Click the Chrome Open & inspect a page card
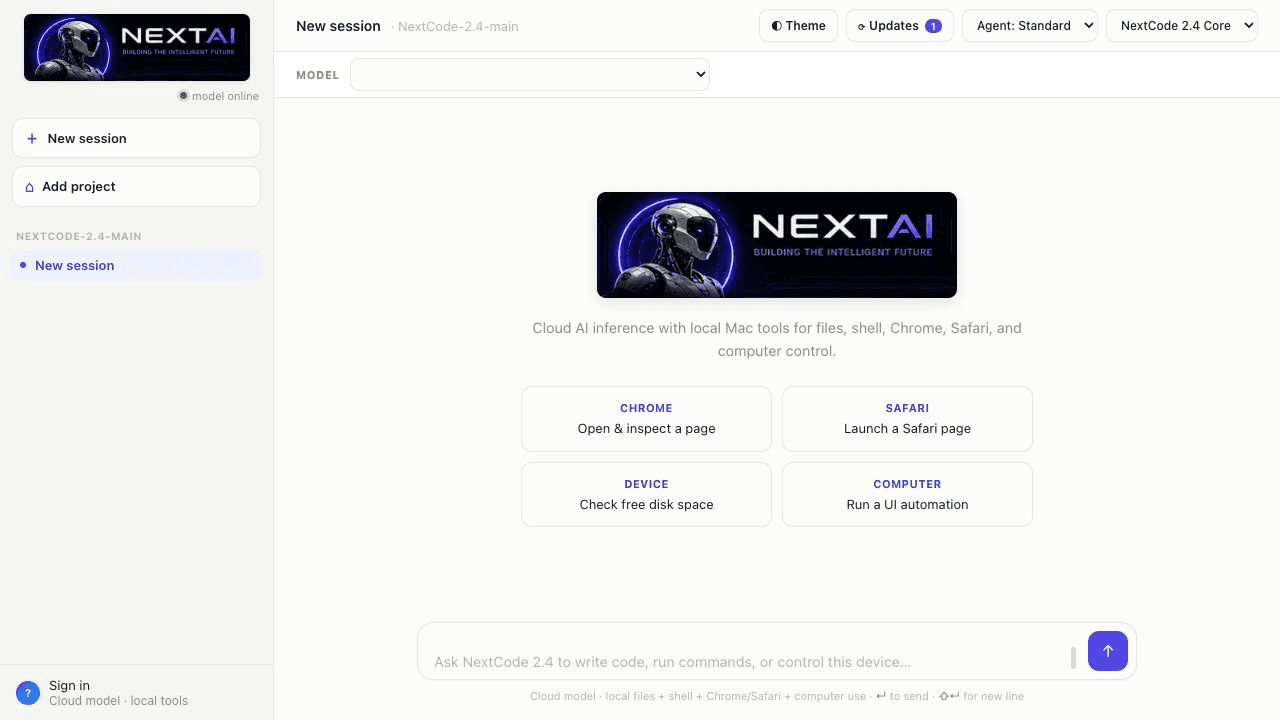1280x720 pixels. pyautogui.click(x=646, y=419)
